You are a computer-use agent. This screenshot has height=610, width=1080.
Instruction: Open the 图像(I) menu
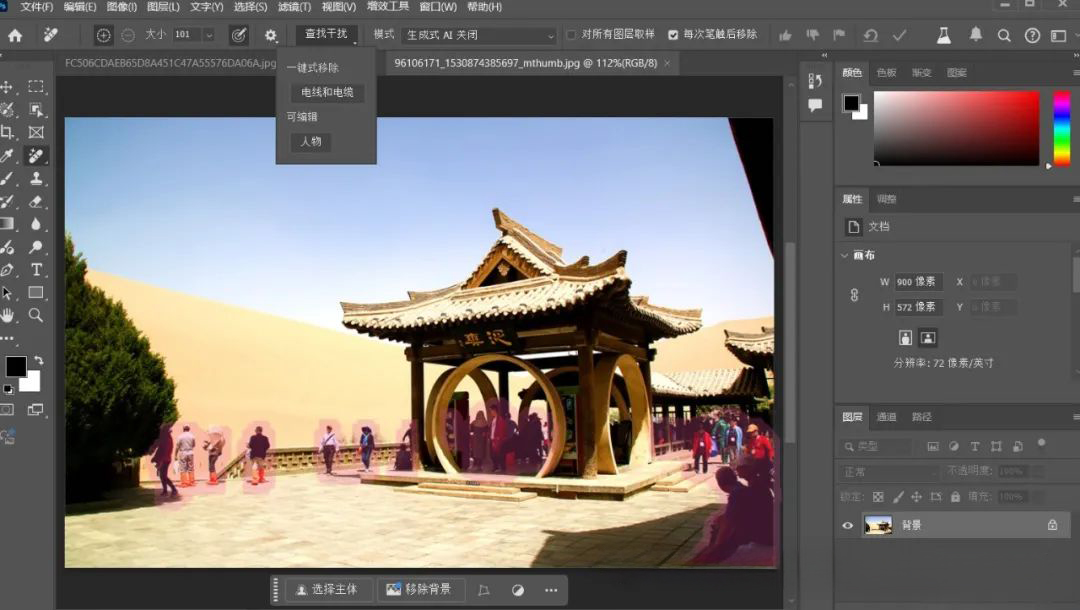(121, 7)
